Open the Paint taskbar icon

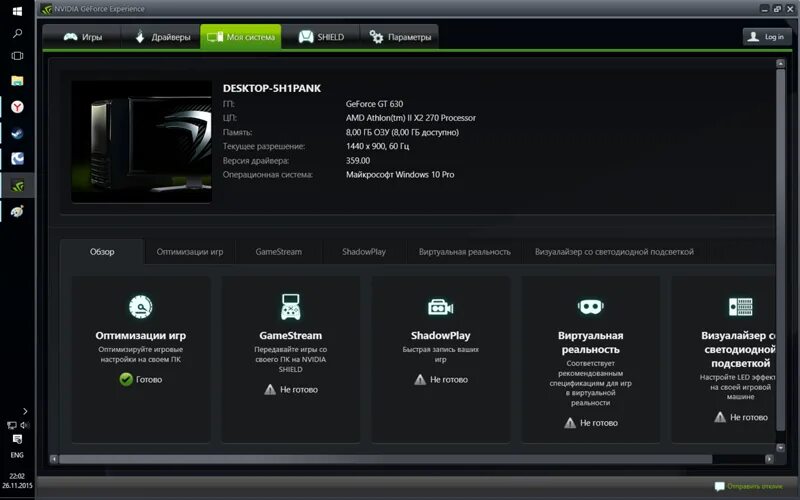click(x=17, y=211)
